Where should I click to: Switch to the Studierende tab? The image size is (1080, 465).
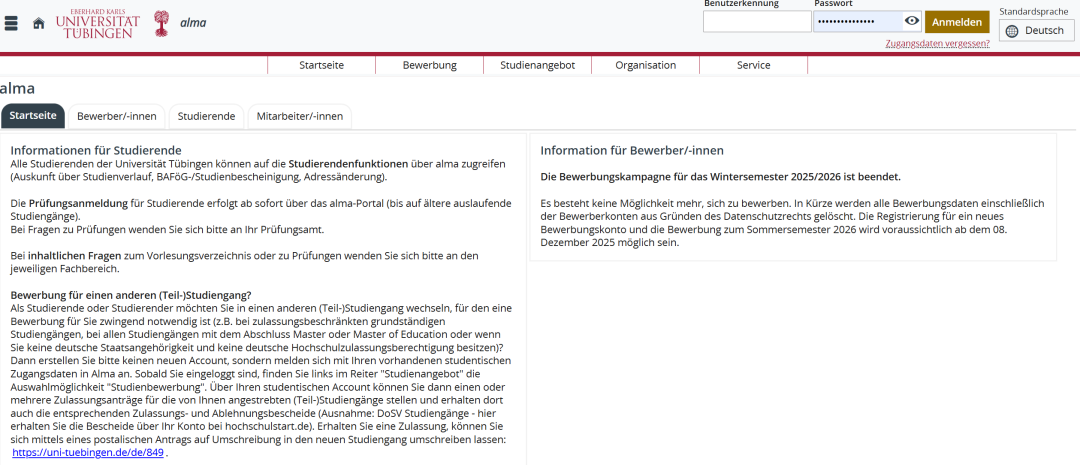[x=206, y=116]
